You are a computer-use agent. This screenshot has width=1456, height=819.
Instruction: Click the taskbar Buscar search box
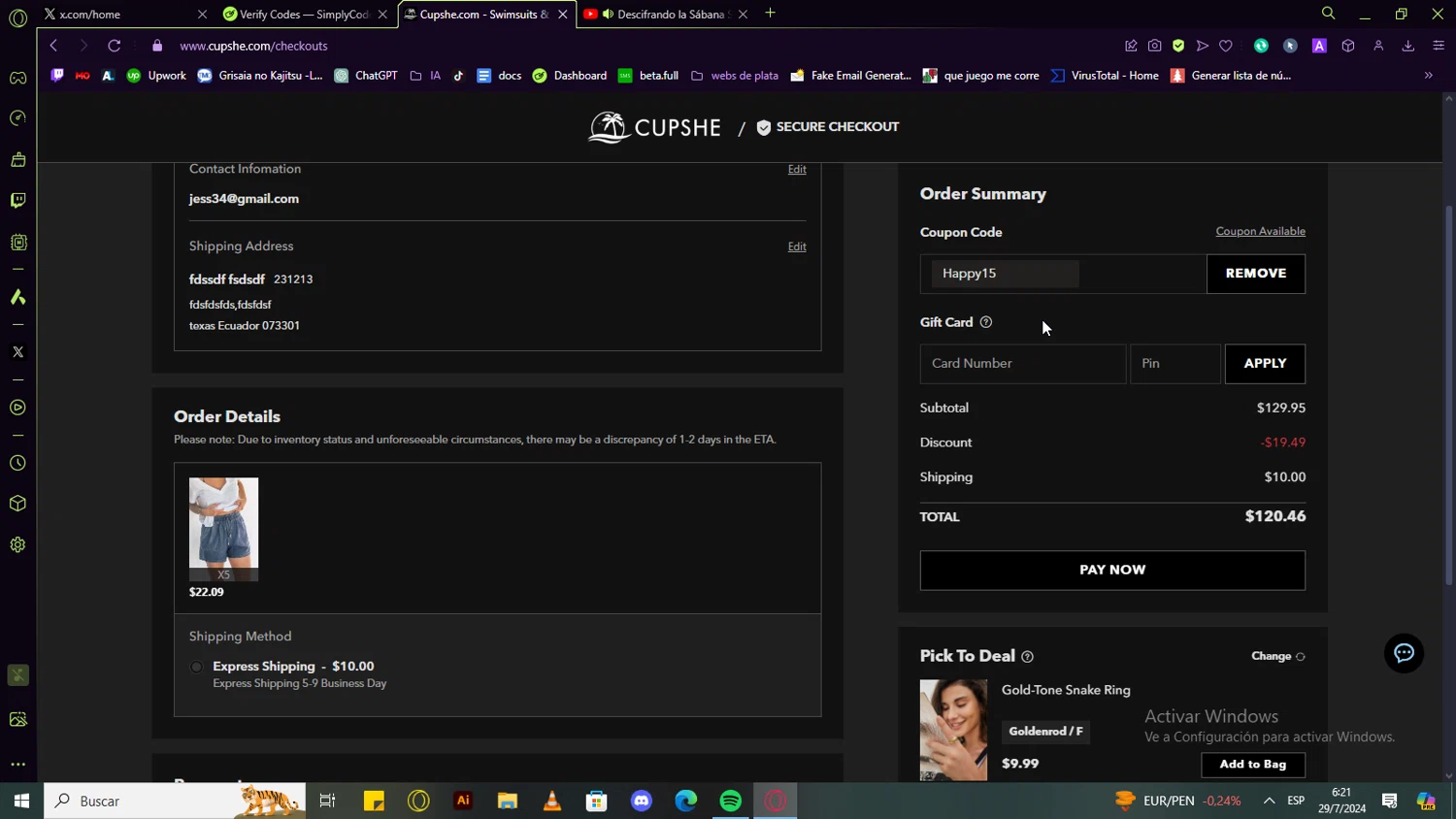[x=175, y=801]
